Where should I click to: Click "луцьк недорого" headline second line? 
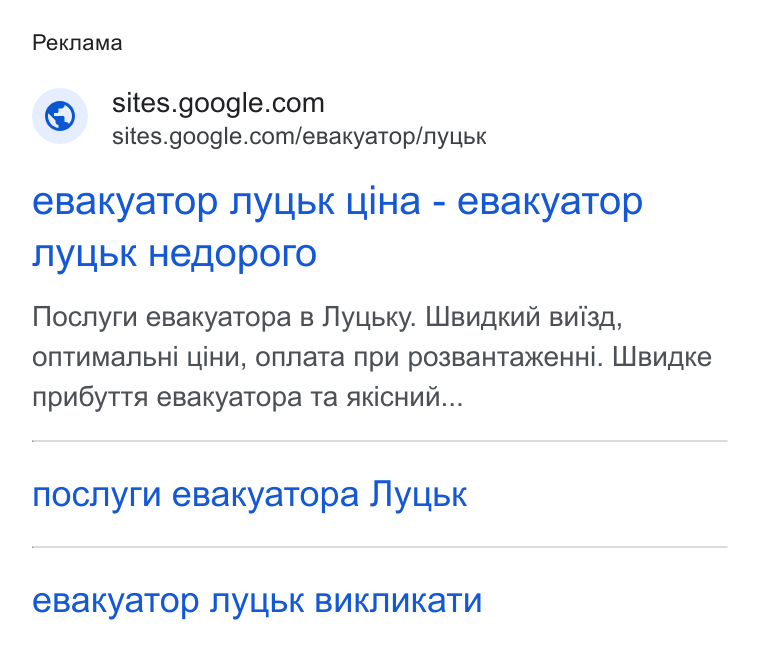[x=174, y=254]
